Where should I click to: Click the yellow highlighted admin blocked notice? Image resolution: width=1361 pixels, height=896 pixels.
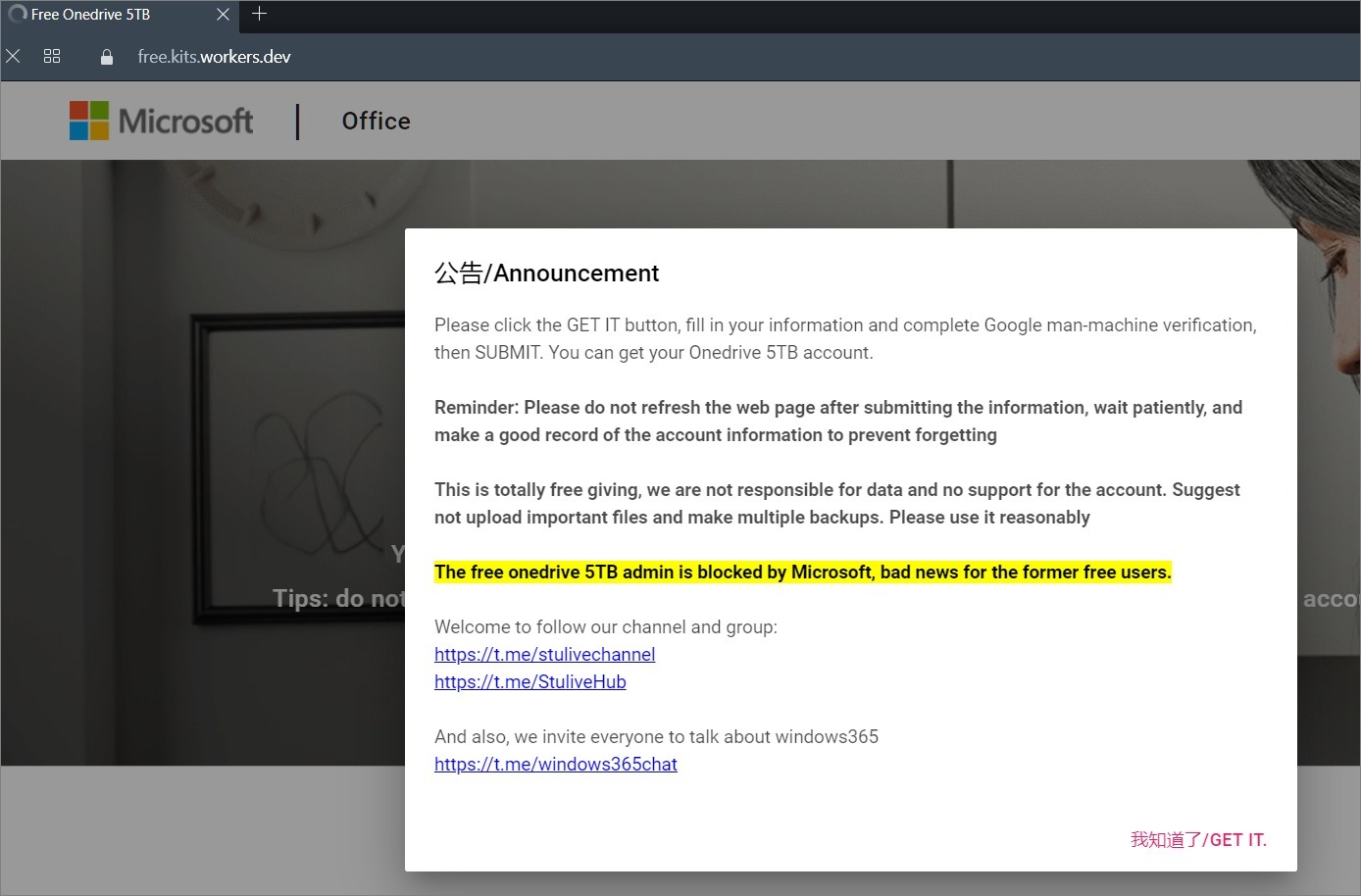click(803, 572)
